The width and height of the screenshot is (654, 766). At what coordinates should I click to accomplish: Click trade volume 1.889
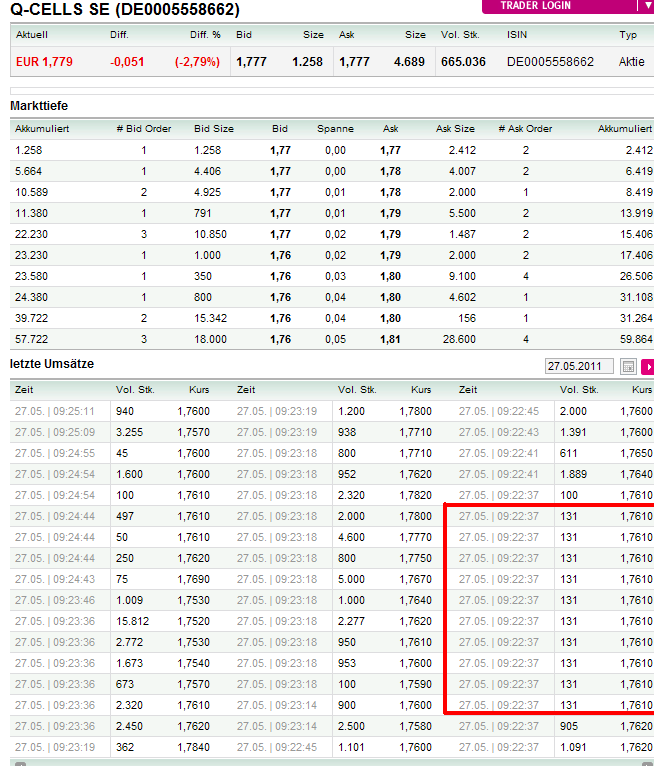click(573, 474)
